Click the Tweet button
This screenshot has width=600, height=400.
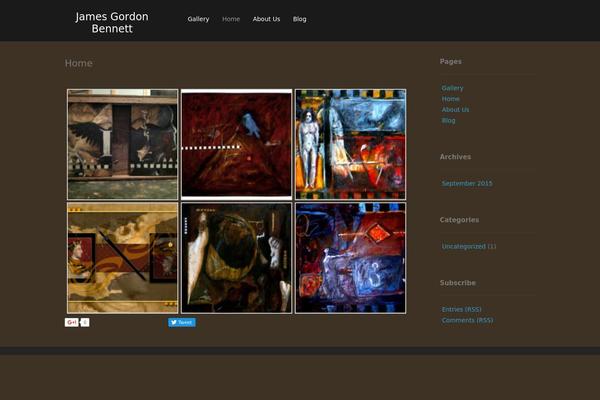[182, 322]
